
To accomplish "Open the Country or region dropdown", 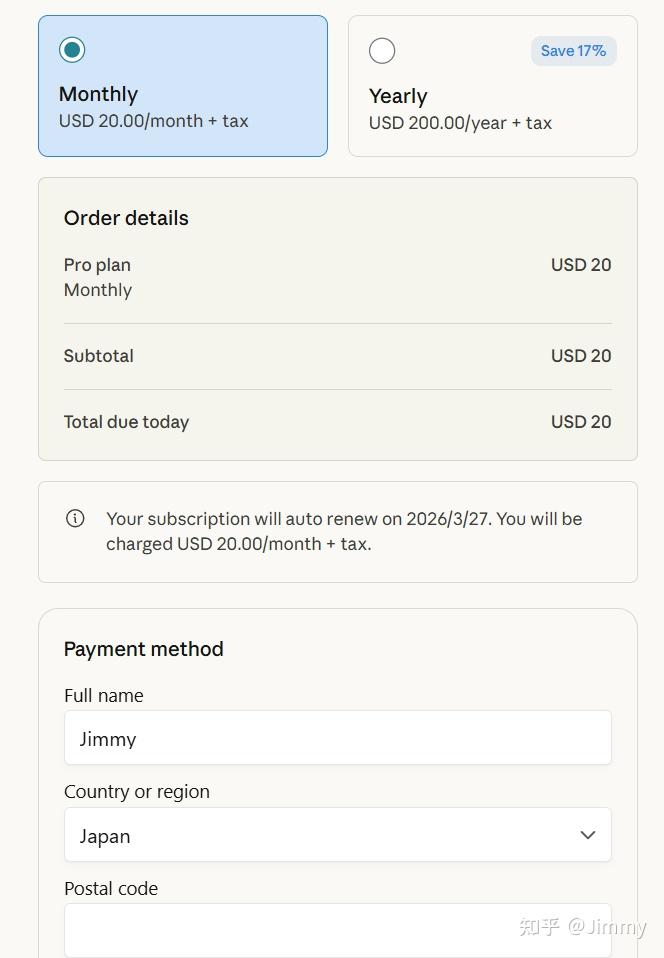I will 338,835.
